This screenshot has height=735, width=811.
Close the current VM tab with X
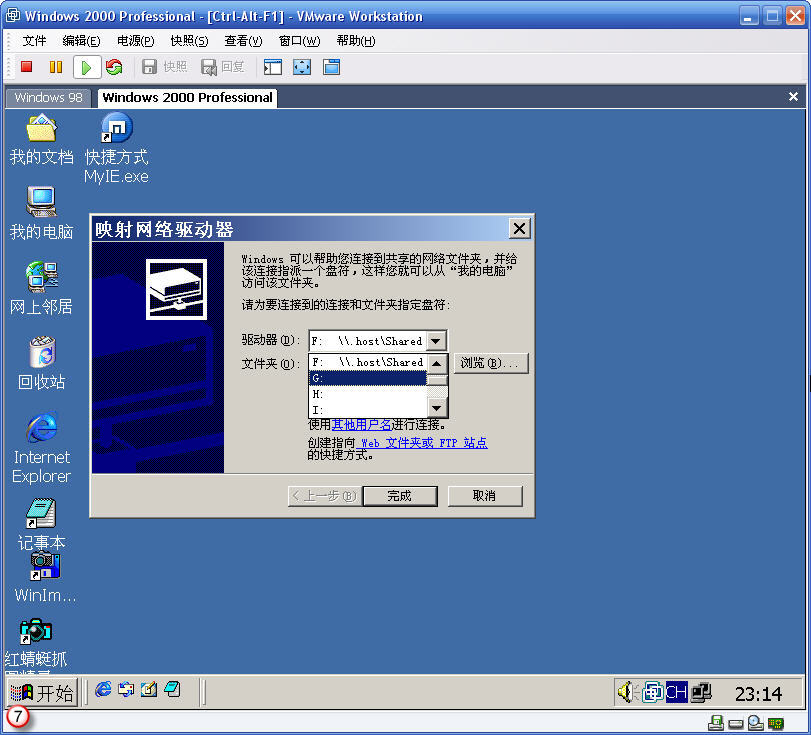tap(793, 97)
